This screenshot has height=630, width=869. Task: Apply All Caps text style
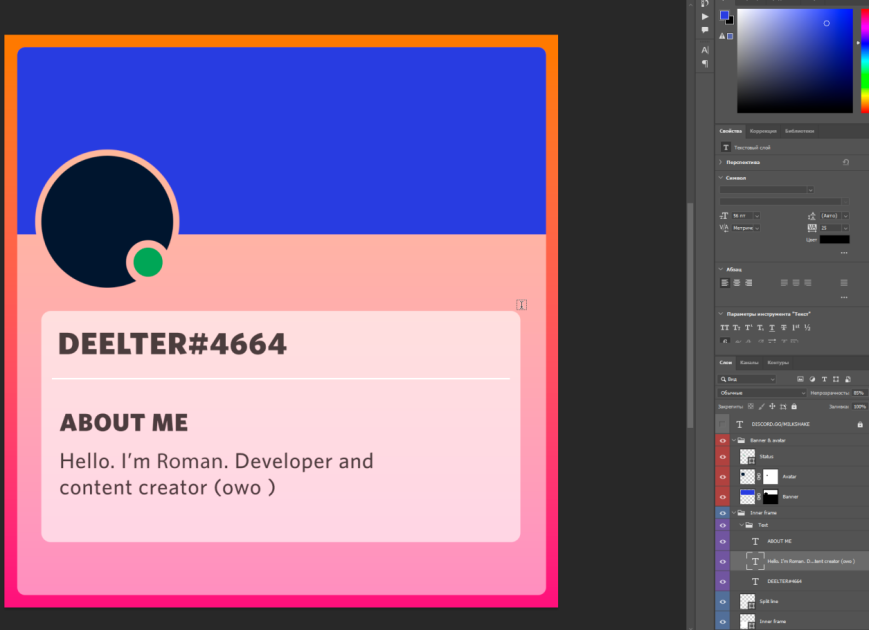point(724,327)
